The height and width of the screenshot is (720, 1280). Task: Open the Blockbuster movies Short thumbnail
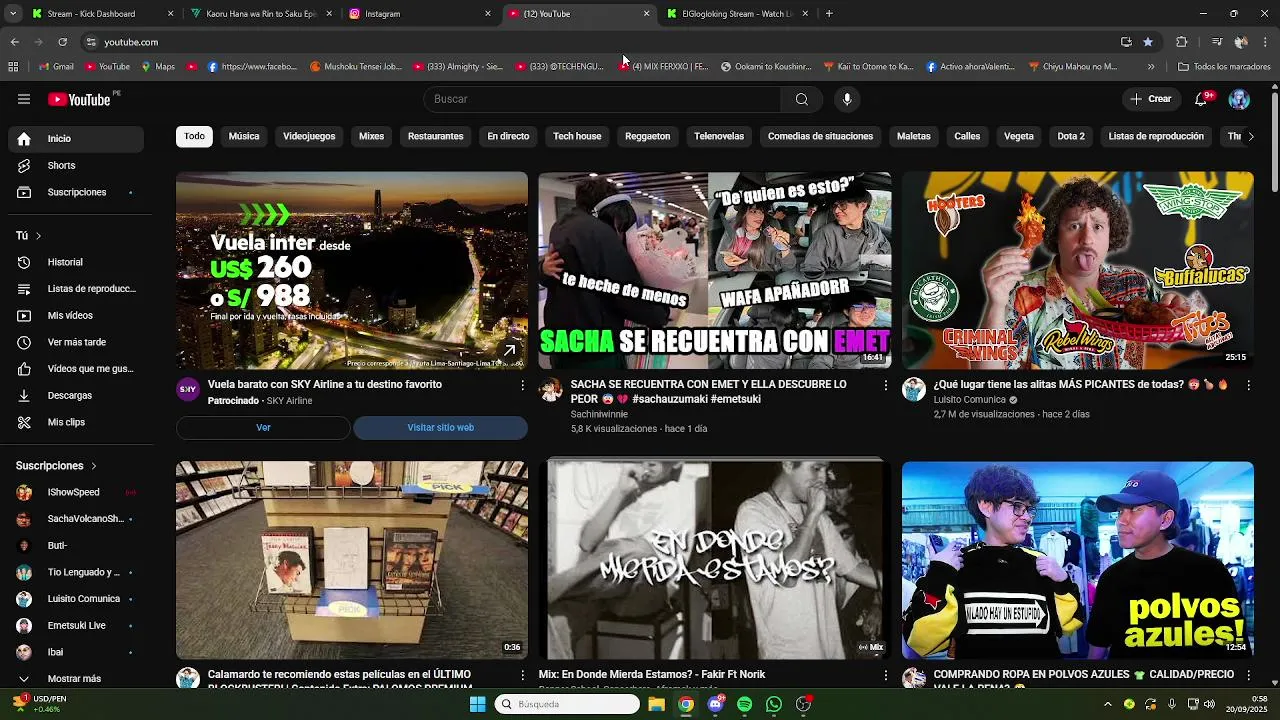click(x=352, y=560)
